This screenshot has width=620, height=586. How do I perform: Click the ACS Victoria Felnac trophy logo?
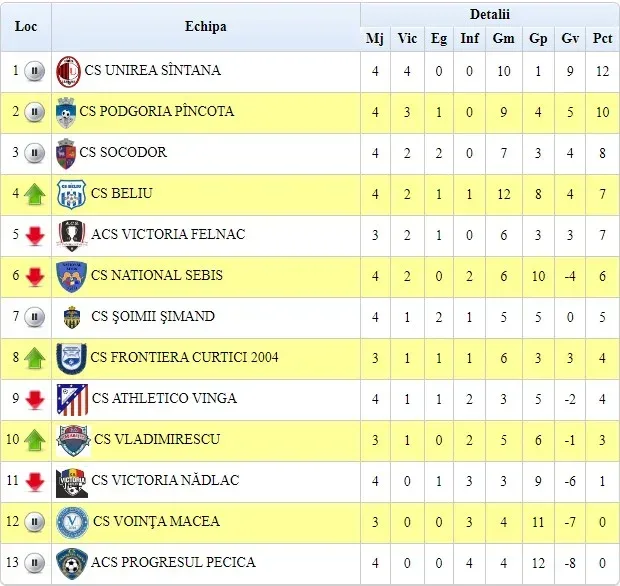72,236
